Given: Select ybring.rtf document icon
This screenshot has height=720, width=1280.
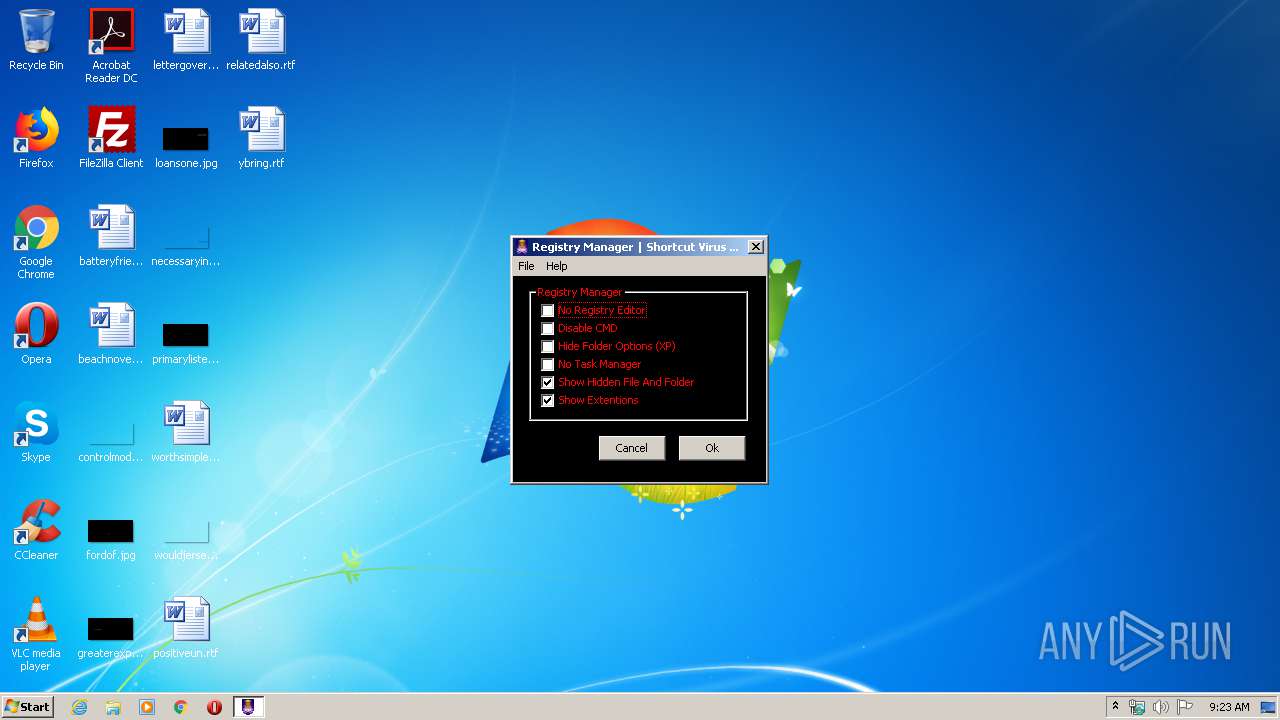Looking at the screenshot, I should (261, 138).
